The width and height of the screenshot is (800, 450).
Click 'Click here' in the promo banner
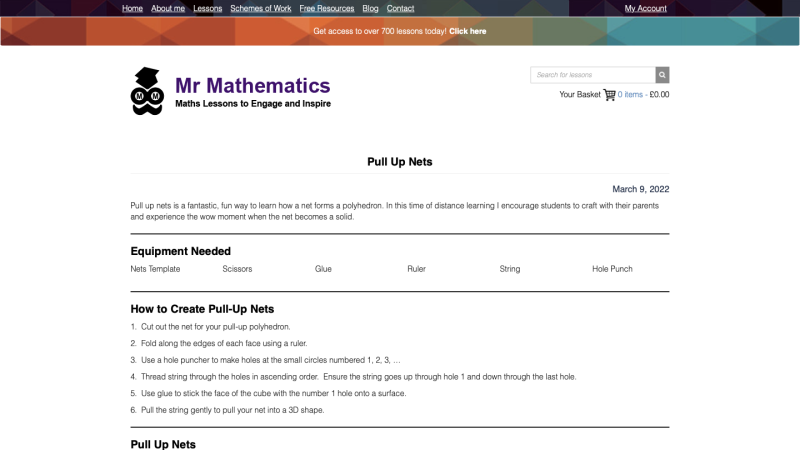coord(467,31)
